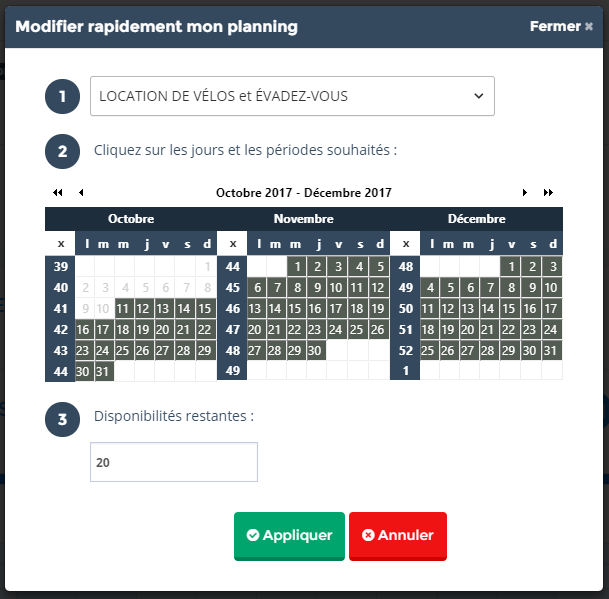Image resolution: width=609 pixels, height=599 pixels.
Task: Click the Décembre month header
Action: (476, 218)
